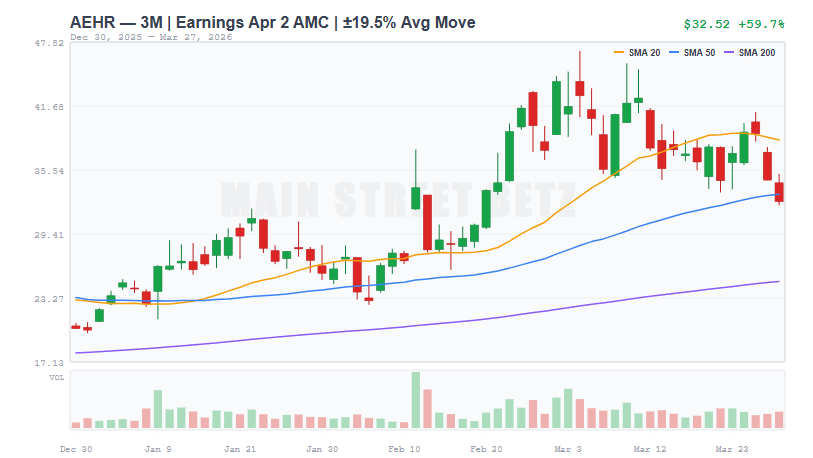Click the Mar 3 date axis label
The width and height of the screenshot is (813, 458).
click(568, 449)
